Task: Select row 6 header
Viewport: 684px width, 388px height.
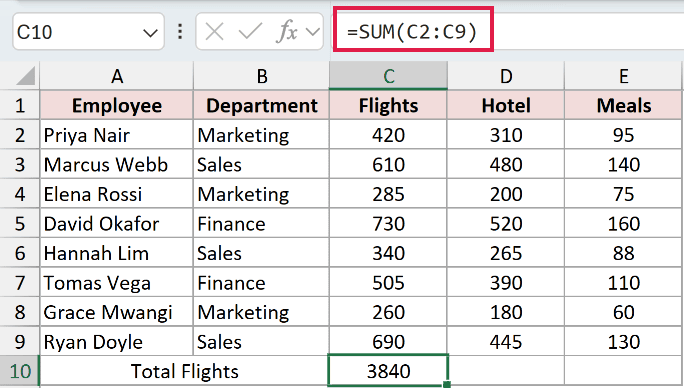Action: tap(20, 253)
